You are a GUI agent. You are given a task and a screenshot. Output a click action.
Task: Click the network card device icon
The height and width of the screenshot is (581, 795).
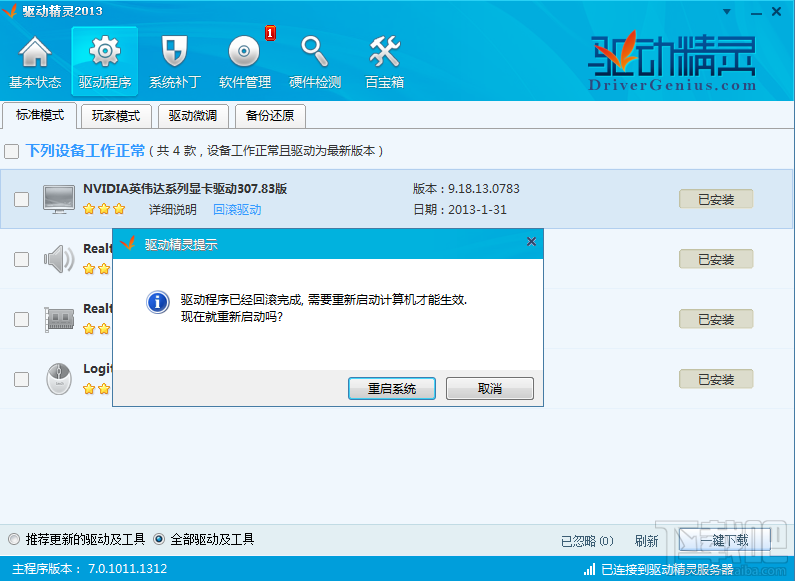[x=59, y=319]
